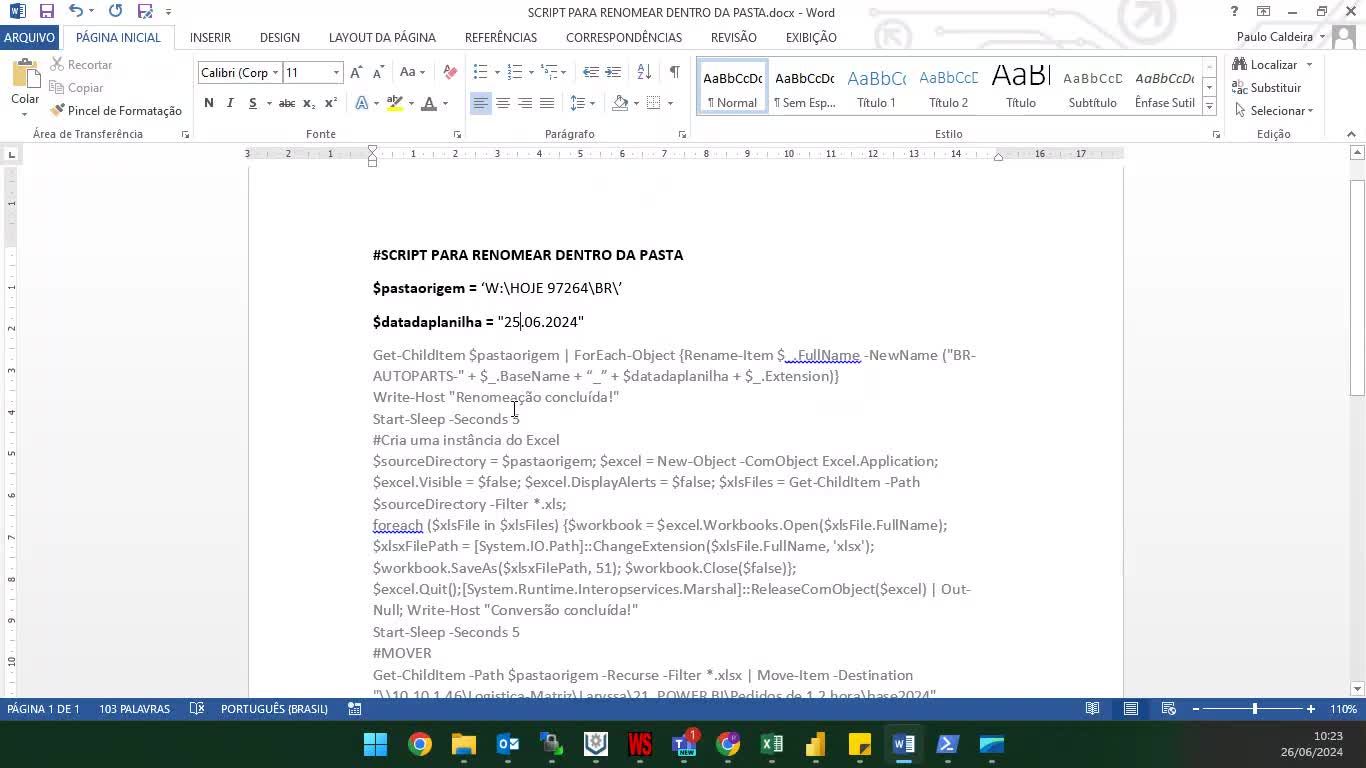Open numbering list dropdown
This screenshot has height=768, width=1366.
(531, 72)
